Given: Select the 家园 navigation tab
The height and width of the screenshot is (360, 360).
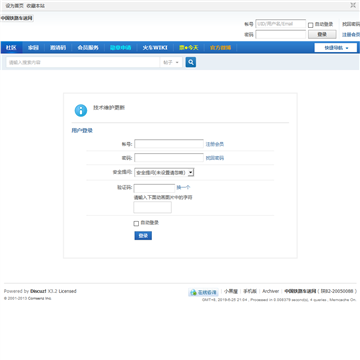Looking at the screenshot, I should point(33,48).
